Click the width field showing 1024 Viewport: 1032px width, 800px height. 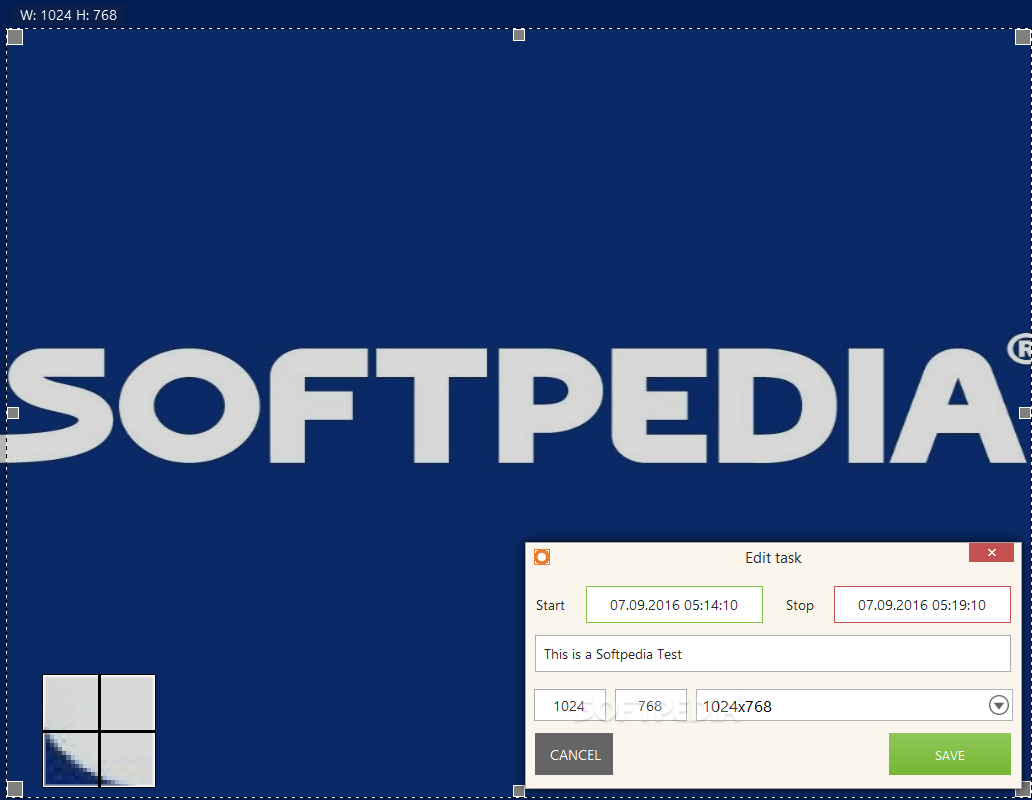[569, 705]
